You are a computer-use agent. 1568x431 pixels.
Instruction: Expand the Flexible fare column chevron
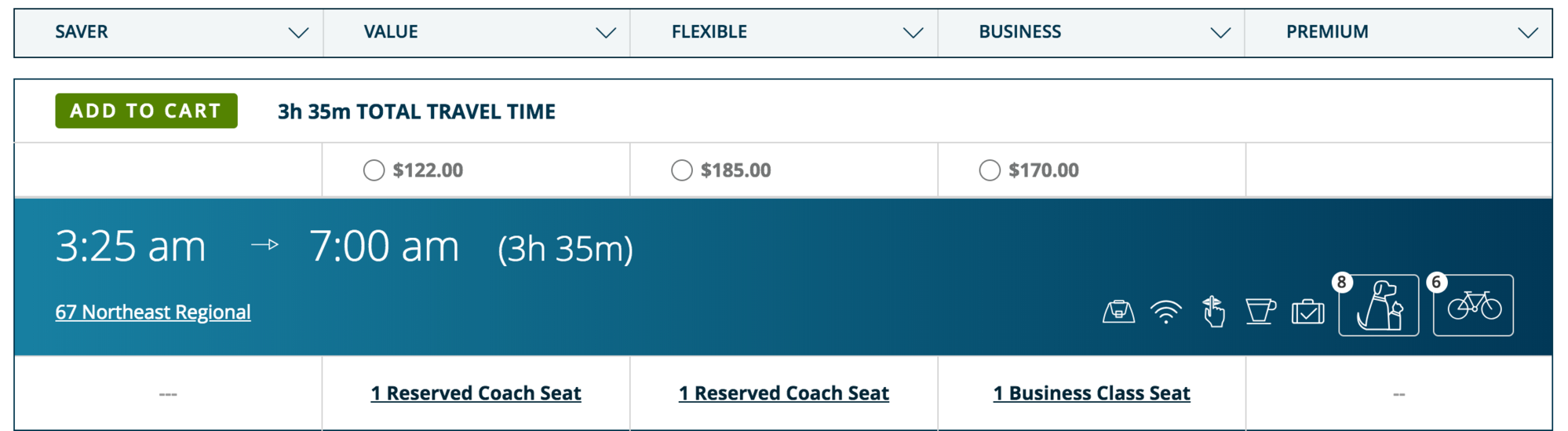click(x=913, y=33)
